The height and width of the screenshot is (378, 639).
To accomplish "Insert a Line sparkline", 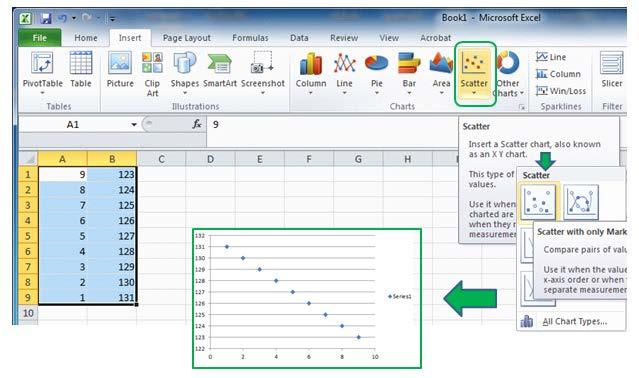I will coord(551,57).
